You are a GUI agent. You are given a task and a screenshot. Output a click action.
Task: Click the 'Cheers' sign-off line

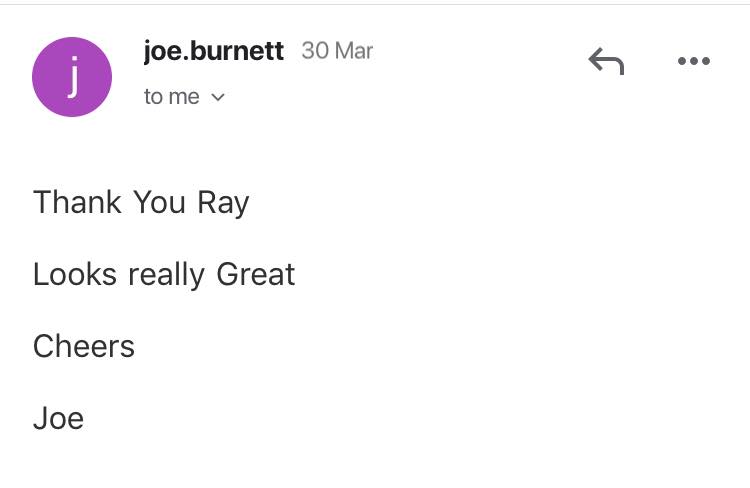84,346
